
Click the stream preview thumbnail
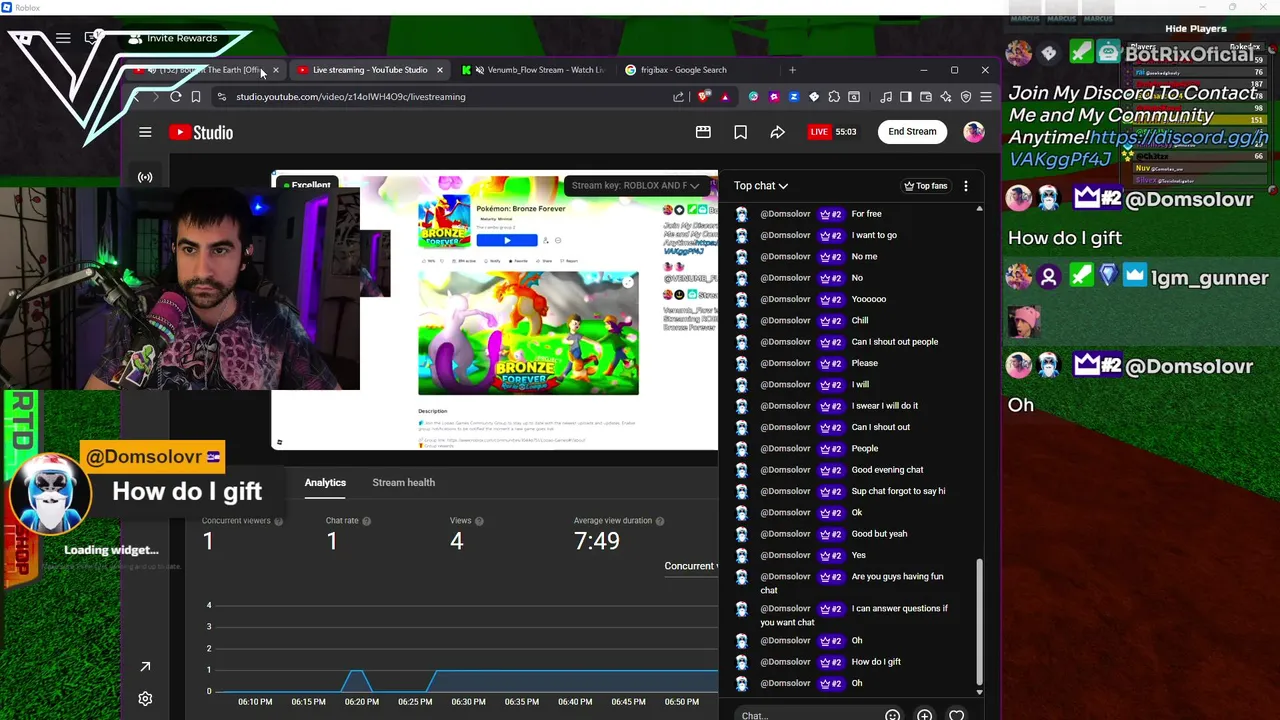point(495,311)
